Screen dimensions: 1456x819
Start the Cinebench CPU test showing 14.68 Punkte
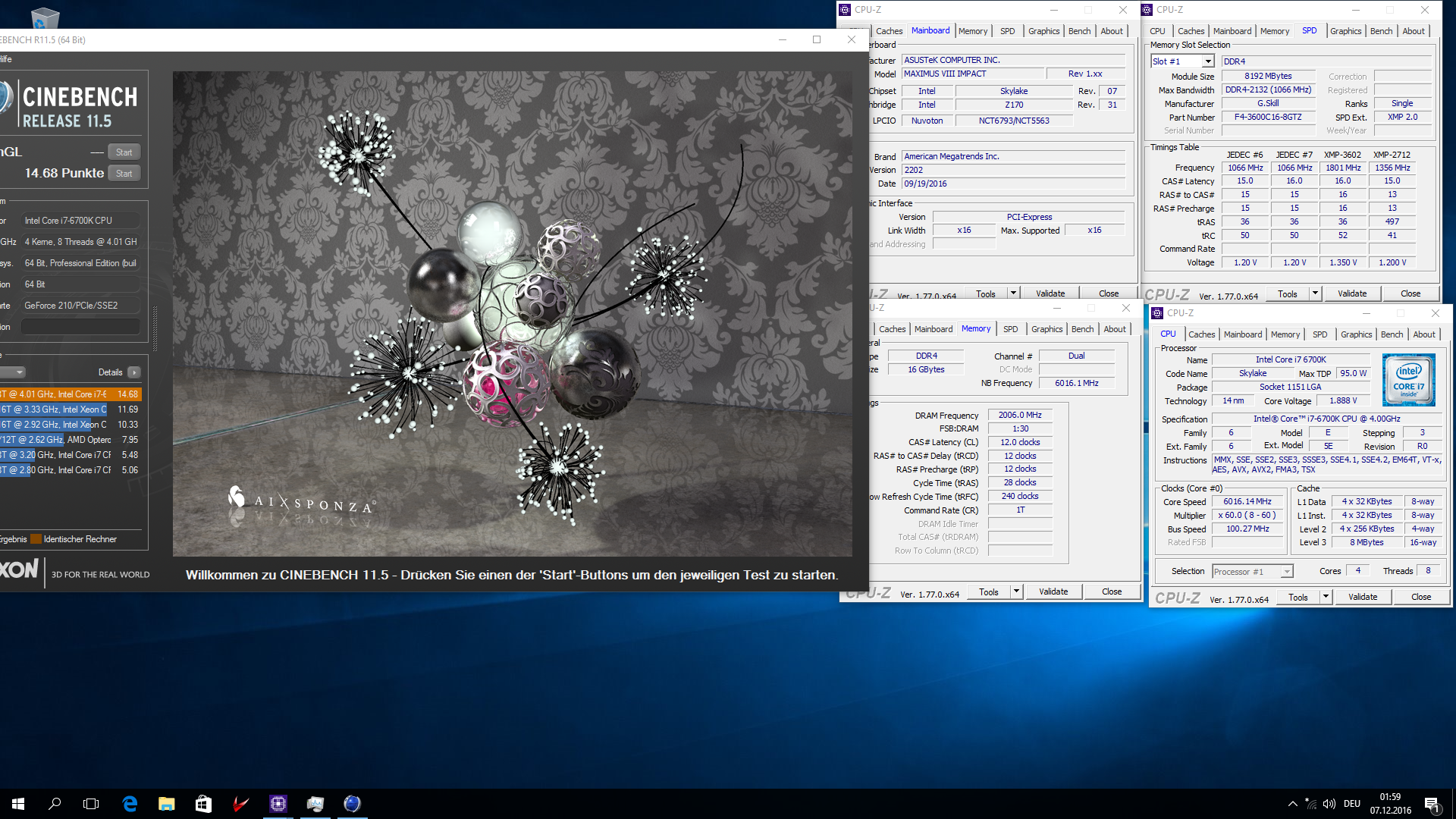pyautogui.click(x=124, y=174)
